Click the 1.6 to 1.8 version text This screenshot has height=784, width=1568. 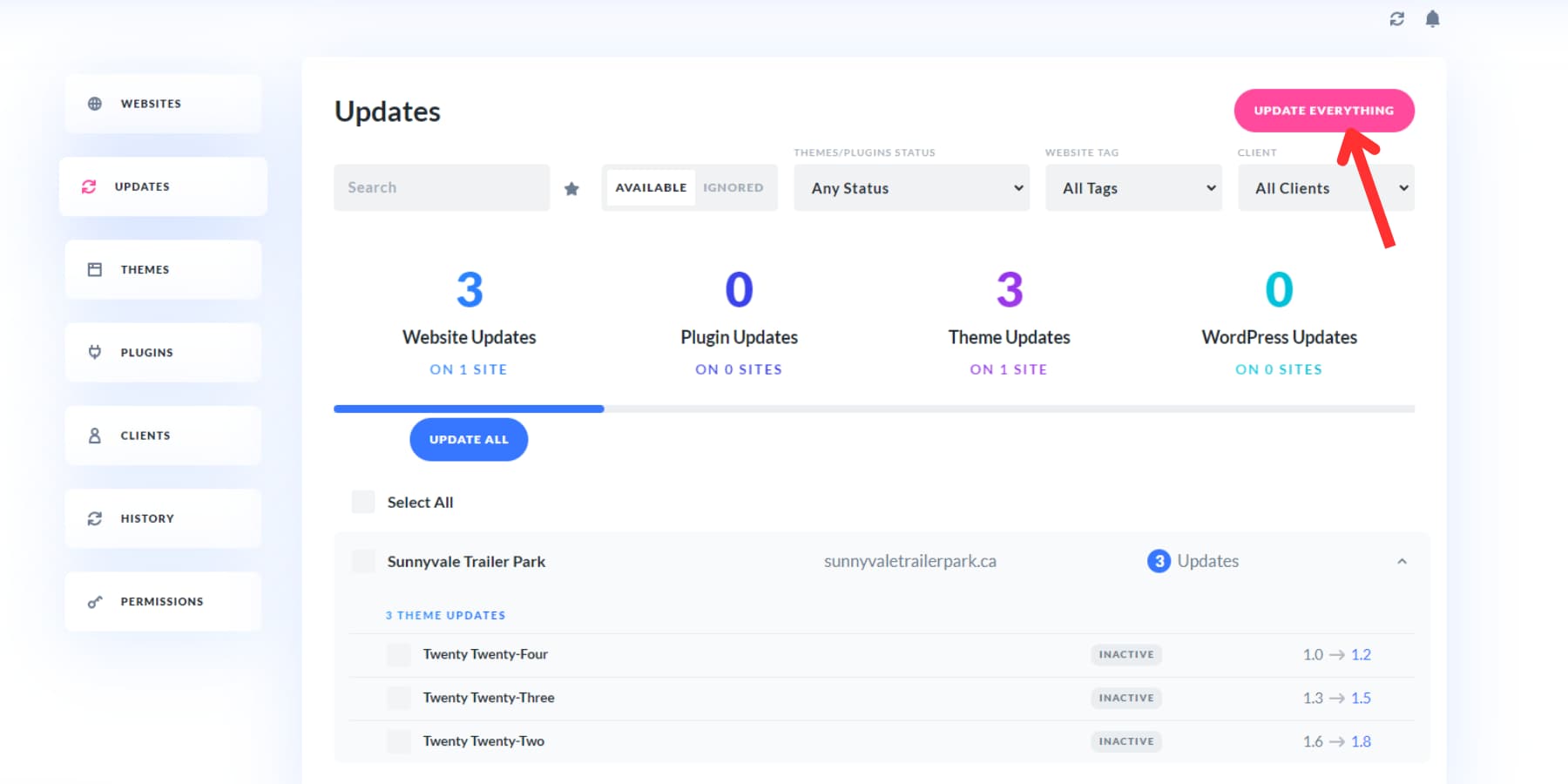click(x=1337, y=742)
